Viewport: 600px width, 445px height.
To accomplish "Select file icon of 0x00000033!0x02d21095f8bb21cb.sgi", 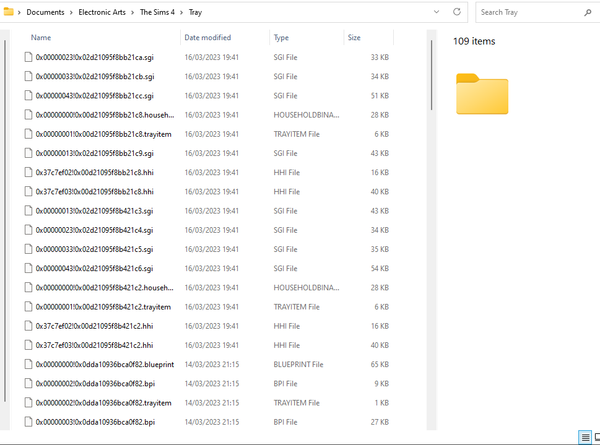I will [x=28, y=76].
